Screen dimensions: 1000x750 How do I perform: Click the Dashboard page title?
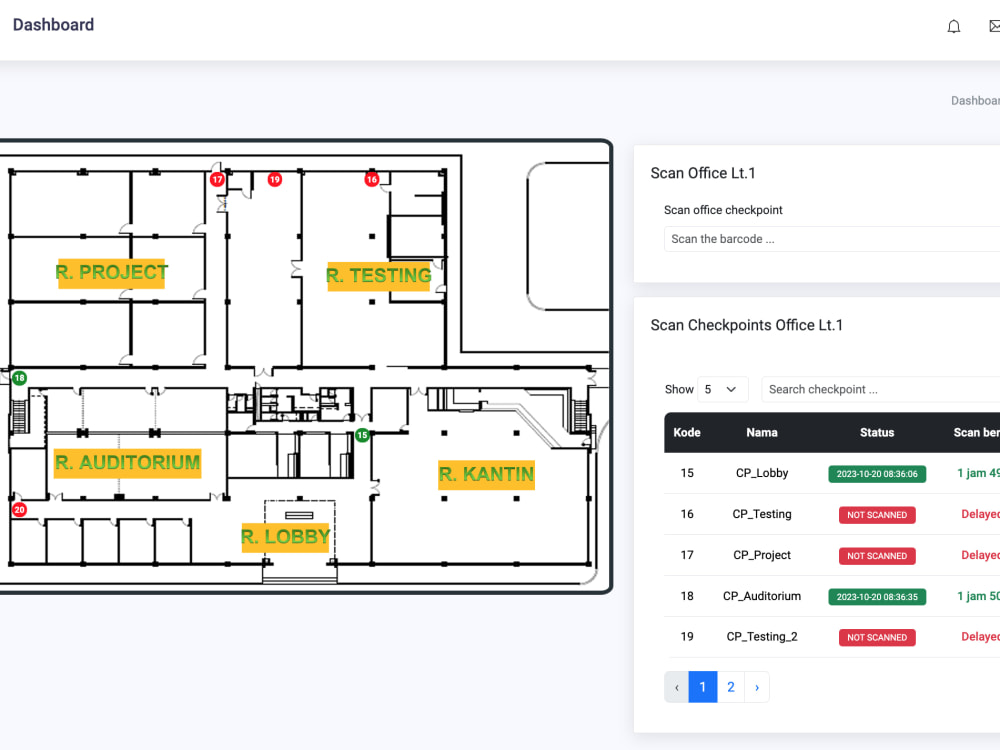pyautogui.click(x=54, y=25)
